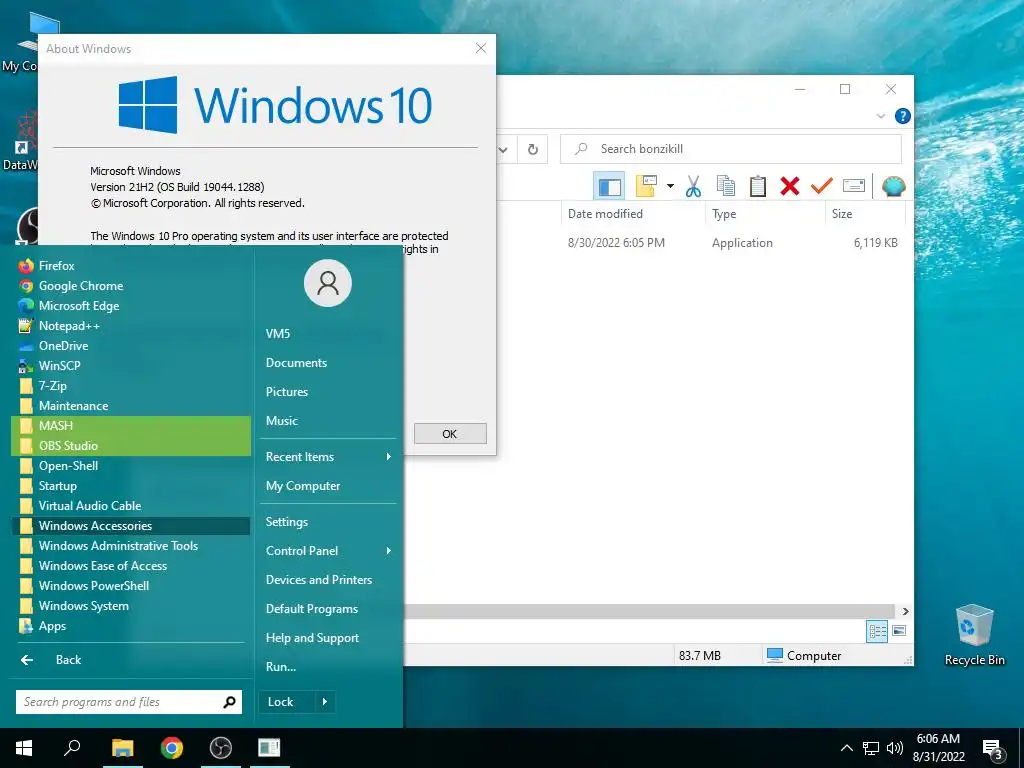Click the Windows Start button on taskbar

click(24, 748)
